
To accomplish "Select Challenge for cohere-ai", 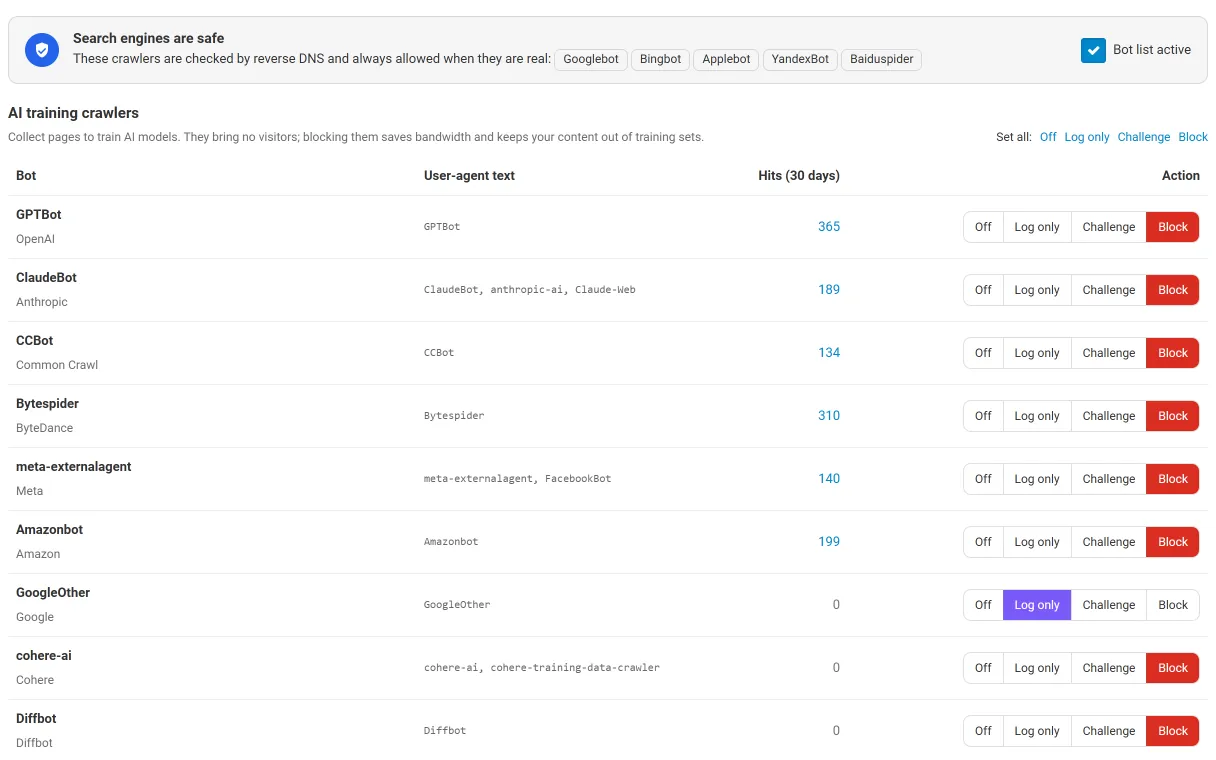I will (1108, 668).
